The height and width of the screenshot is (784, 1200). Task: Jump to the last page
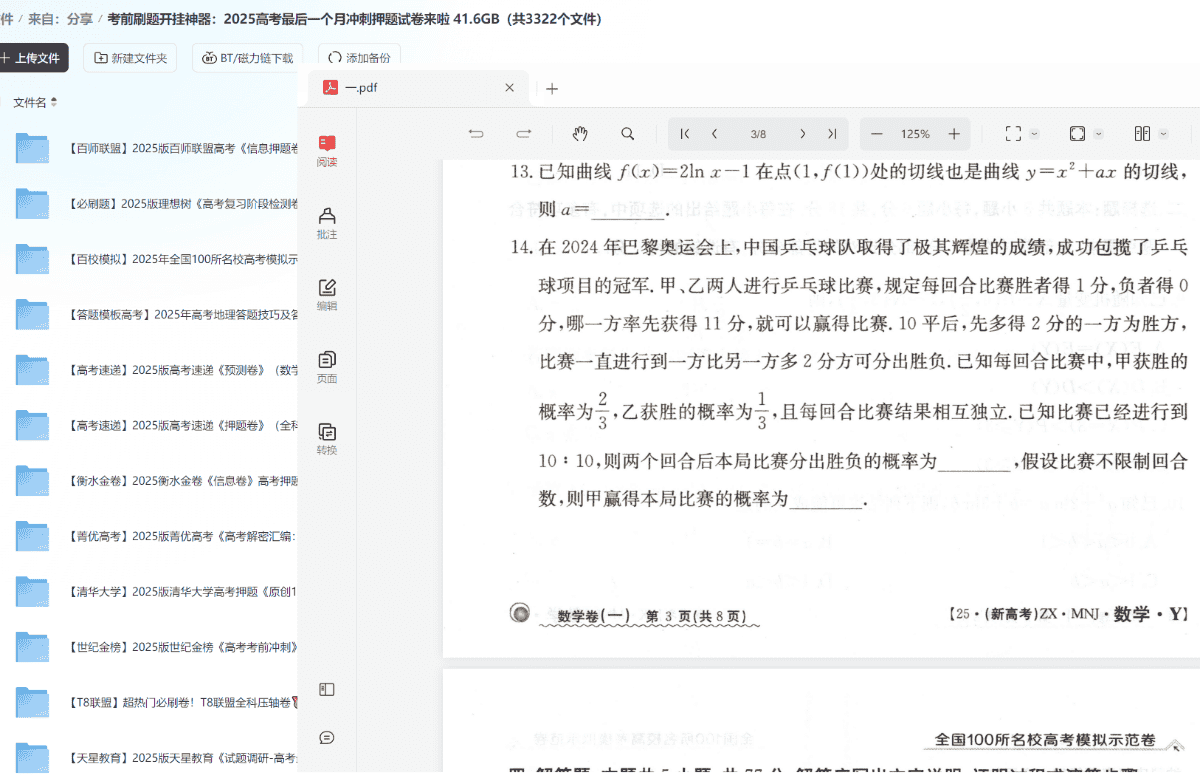click(831, 134)
